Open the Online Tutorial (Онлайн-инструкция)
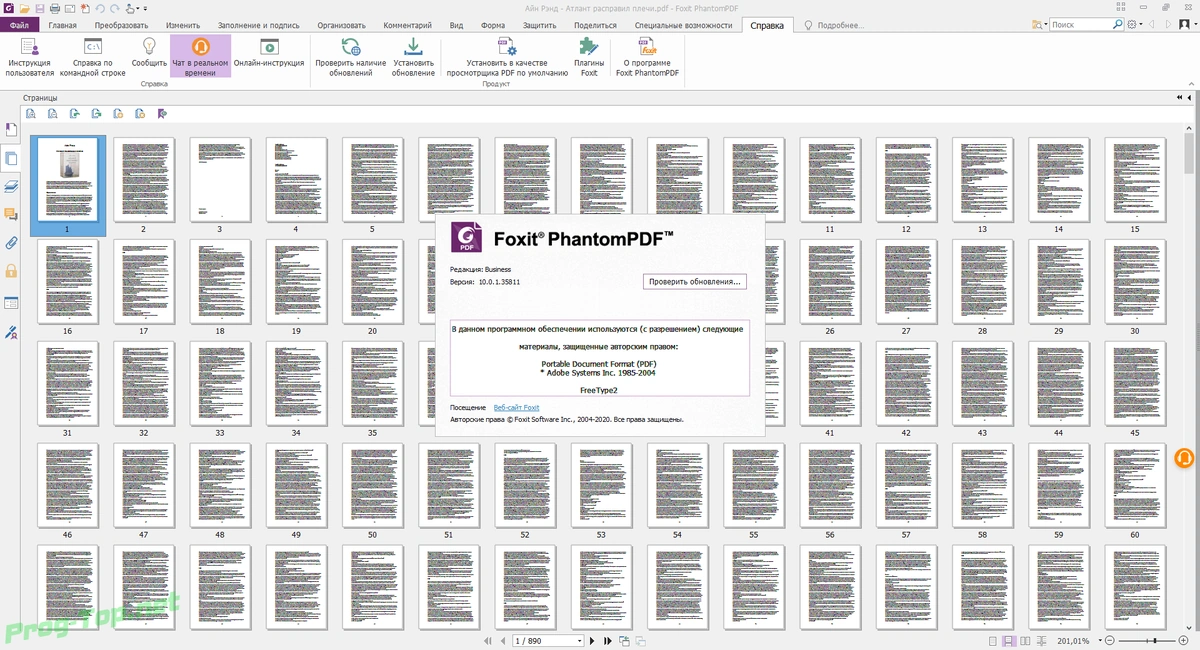Screen dimensions: 1200x650 click(269, 53)
